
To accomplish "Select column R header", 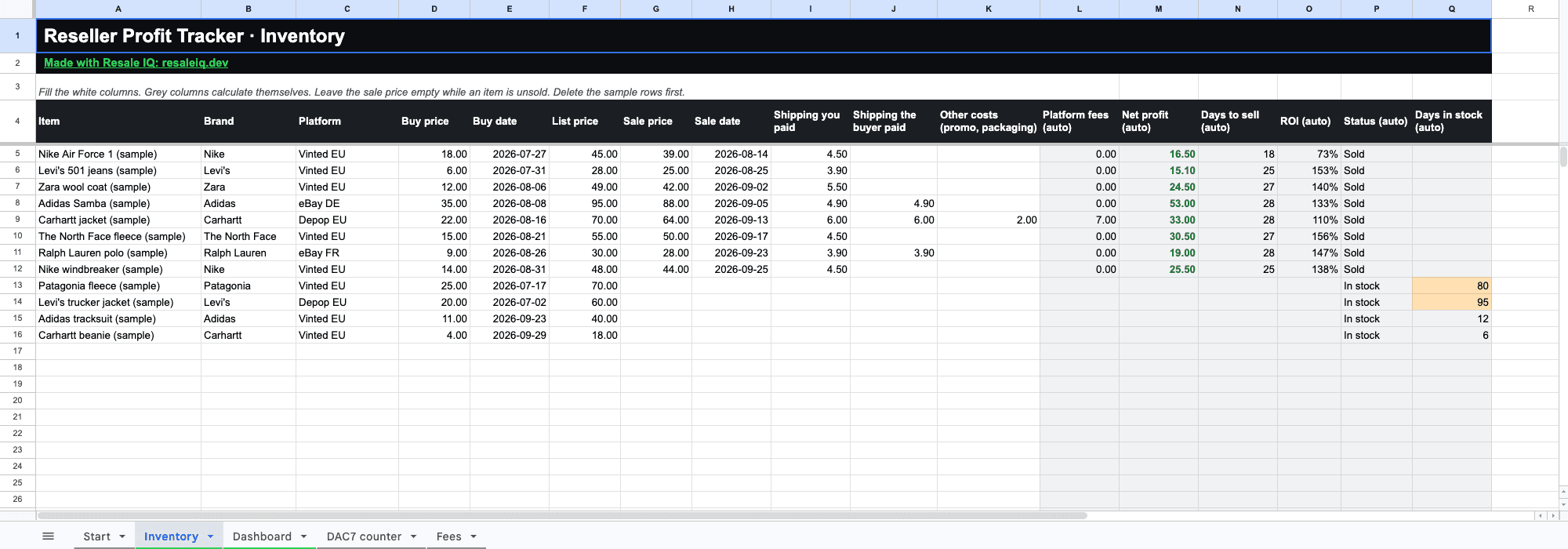I will [x=1531, y=9].
